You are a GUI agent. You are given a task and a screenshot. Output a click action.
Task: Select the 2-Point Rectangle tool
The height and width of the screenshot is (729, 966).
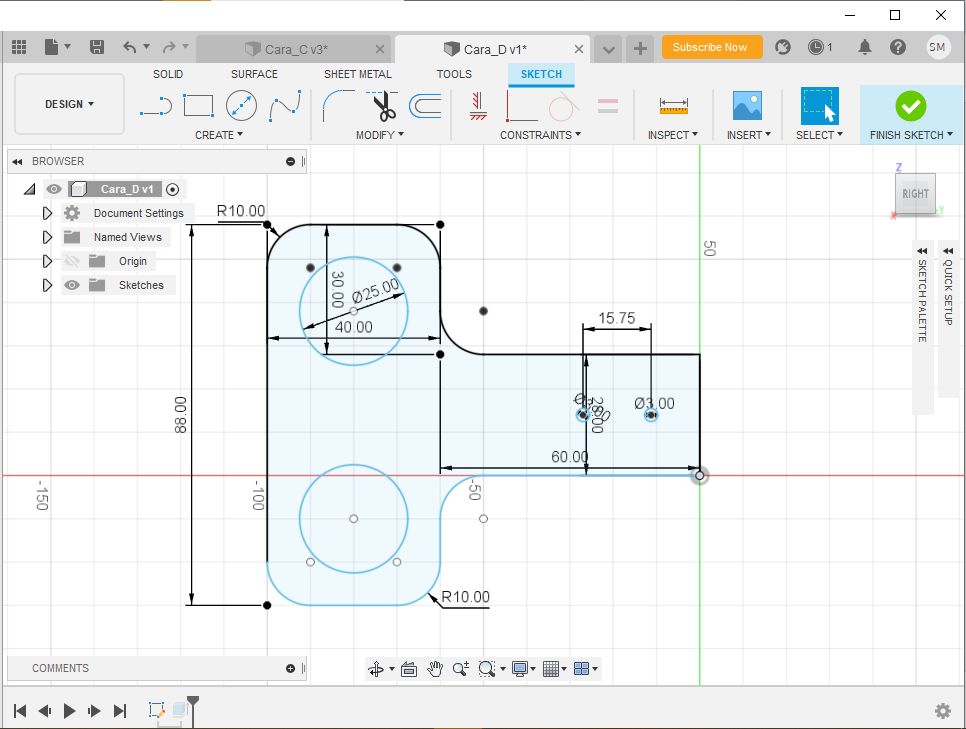point(198,106)
